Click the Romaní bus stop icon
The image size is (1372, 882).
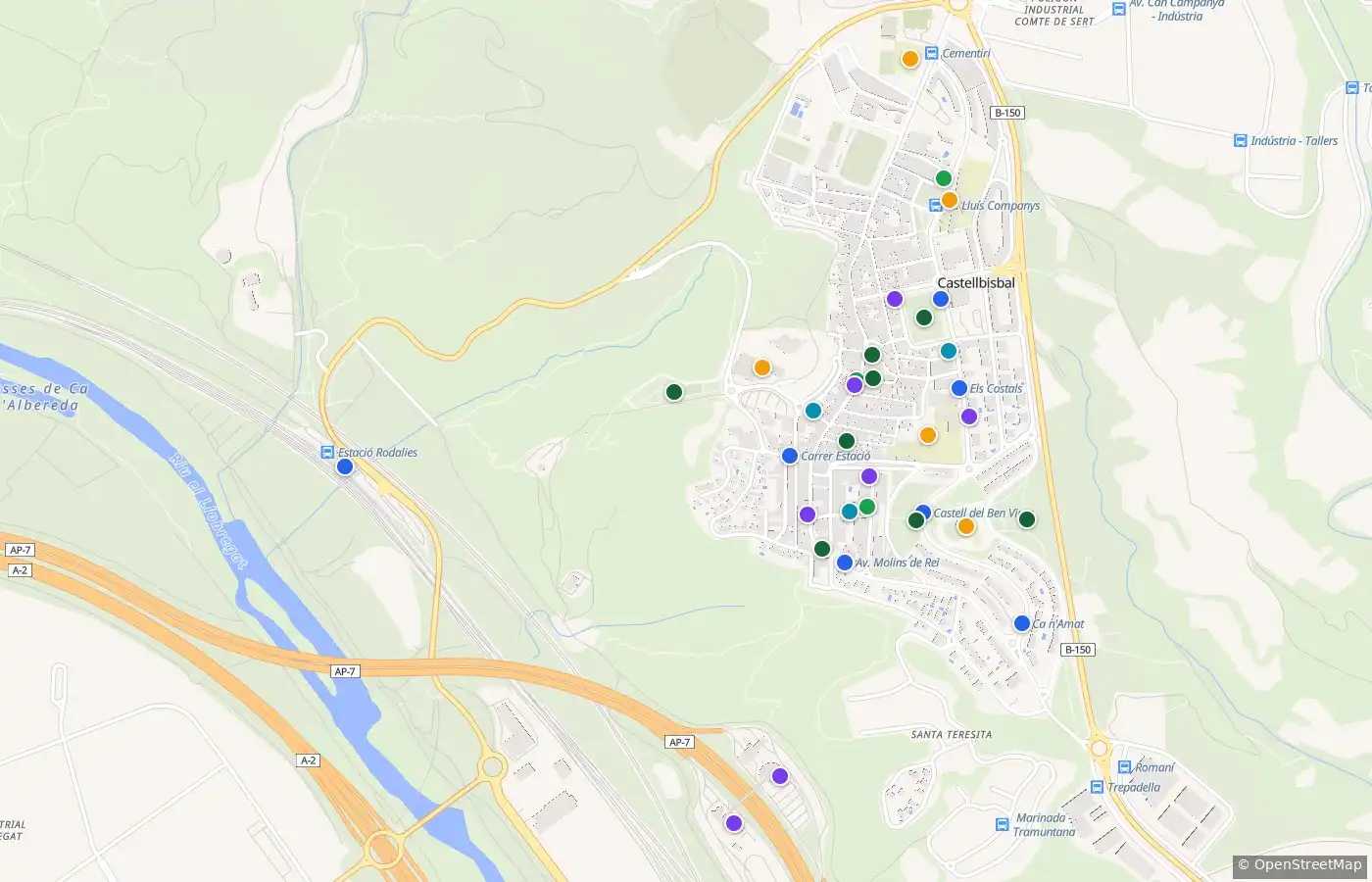tap(1125, 767)
